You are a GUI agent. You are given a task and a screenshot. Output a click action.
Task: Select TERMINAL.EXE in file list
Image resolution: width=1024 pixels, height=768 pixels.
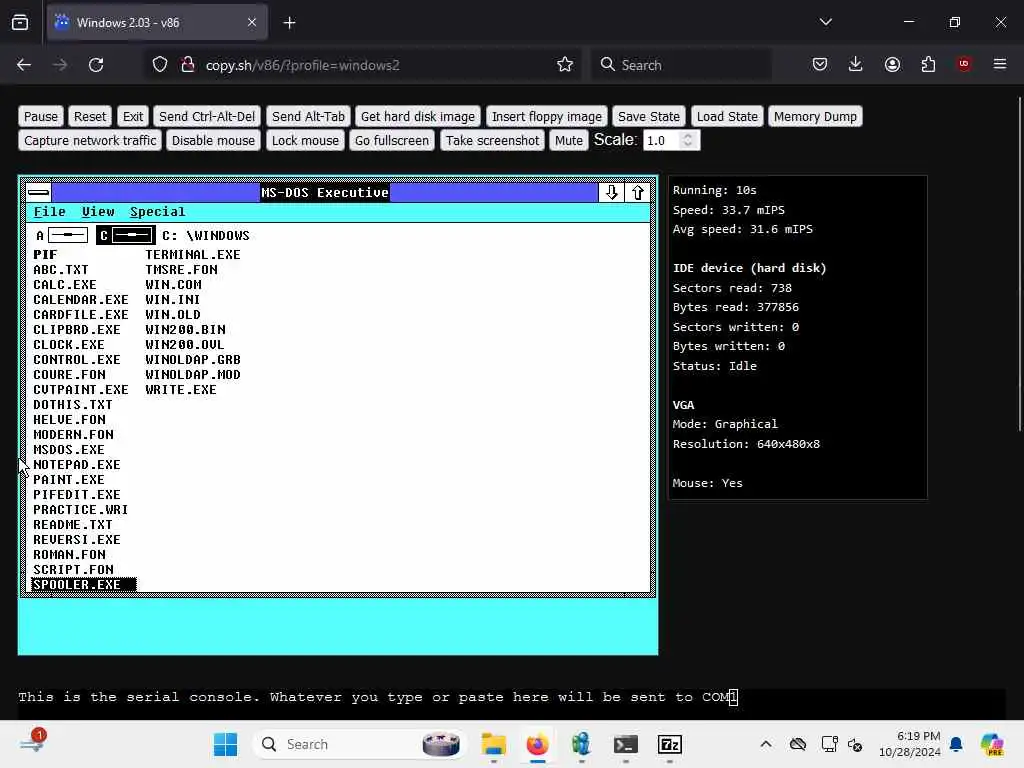click(x=193, y=254)
